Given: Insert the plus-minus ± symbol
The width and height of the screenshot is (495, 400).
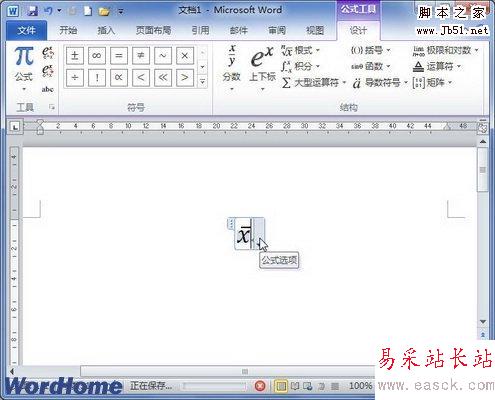Looking at the screenshot, I should [x=75, y=56].
